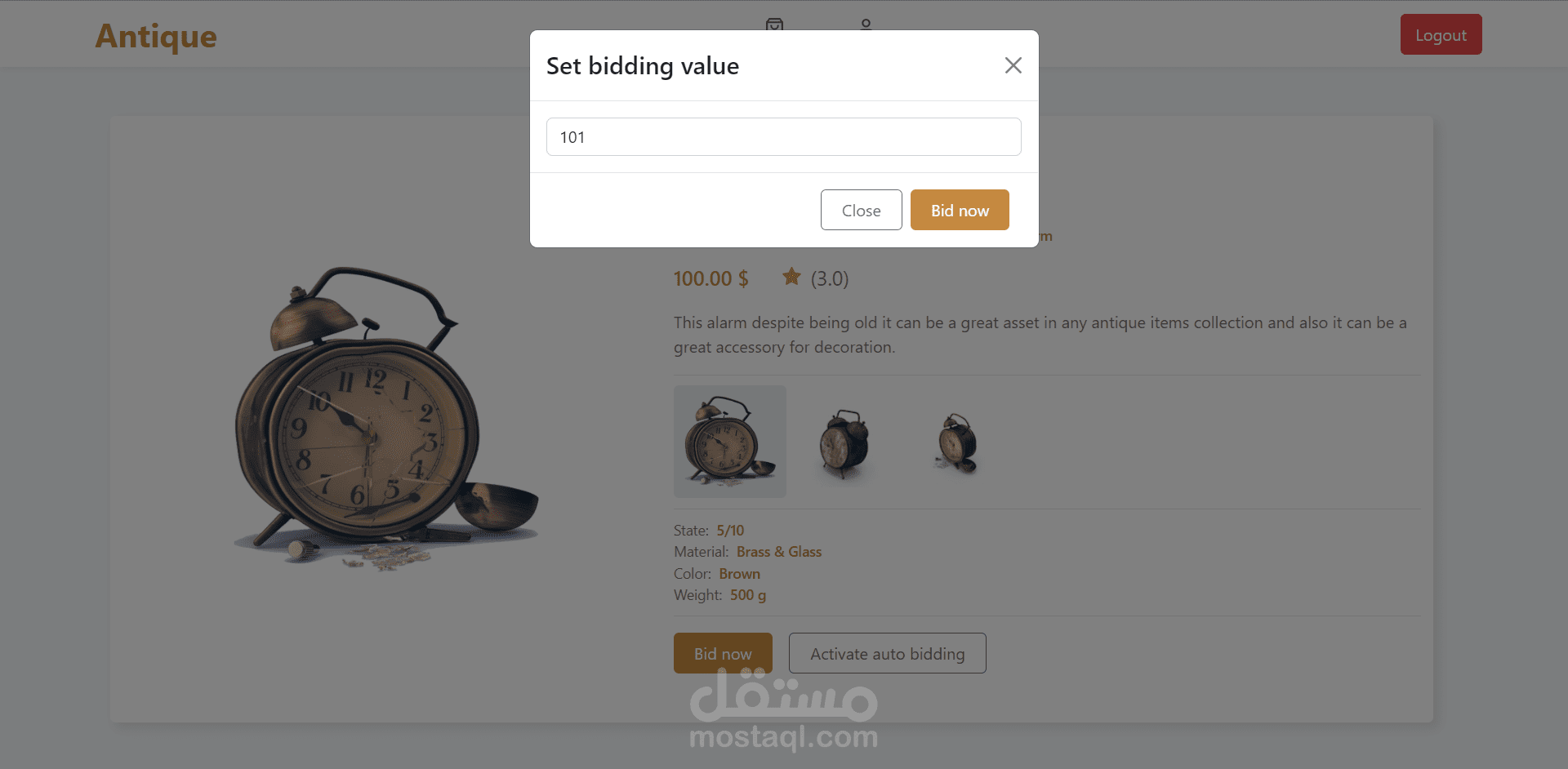1568x769 pixels.
Task: Dismiss the Set bidding value dialog with X
Action: (1013, 65)
